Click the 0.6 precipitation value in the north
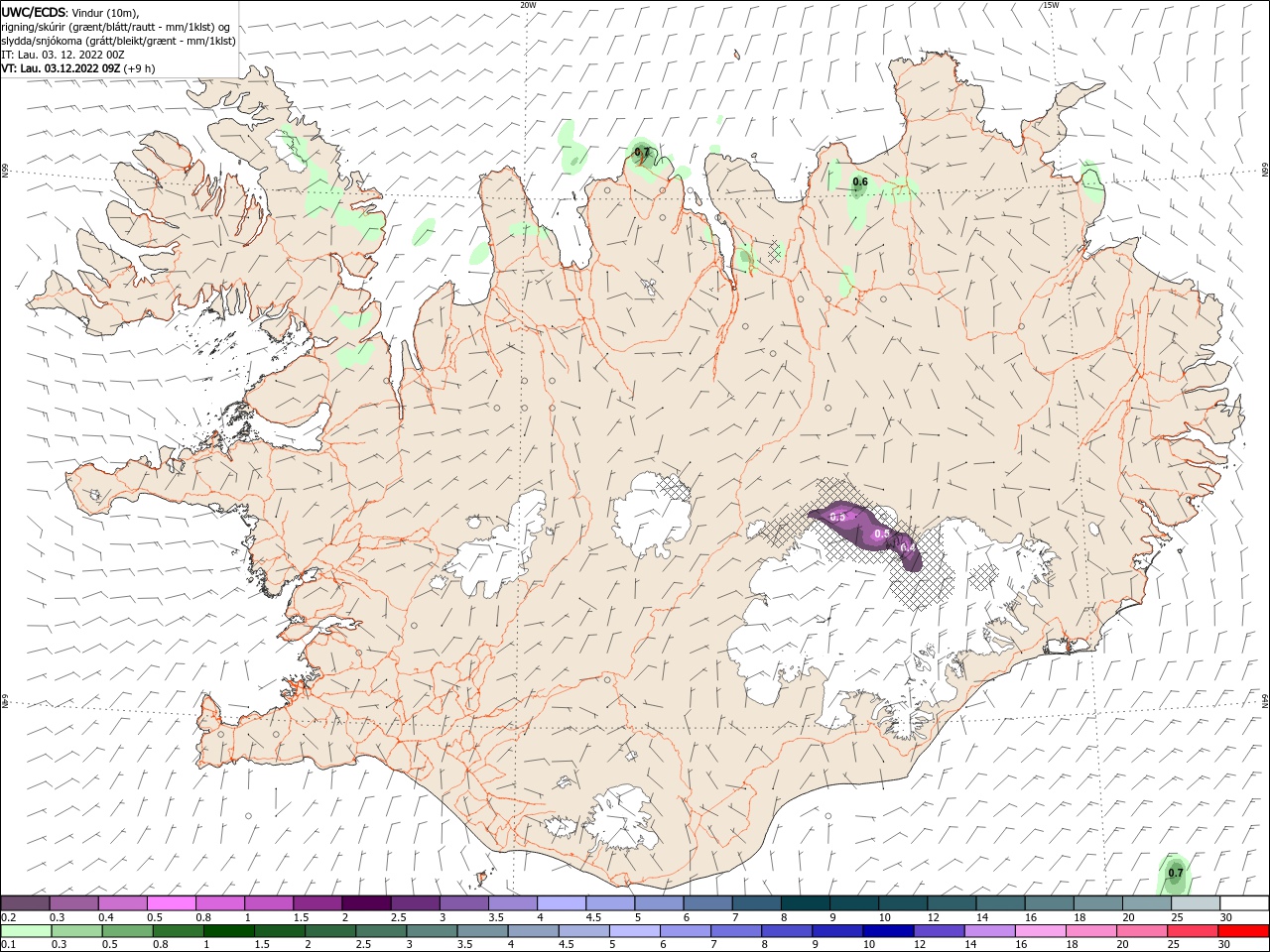This screenshot has height=952, width=1270. click(x=860, y=182)
